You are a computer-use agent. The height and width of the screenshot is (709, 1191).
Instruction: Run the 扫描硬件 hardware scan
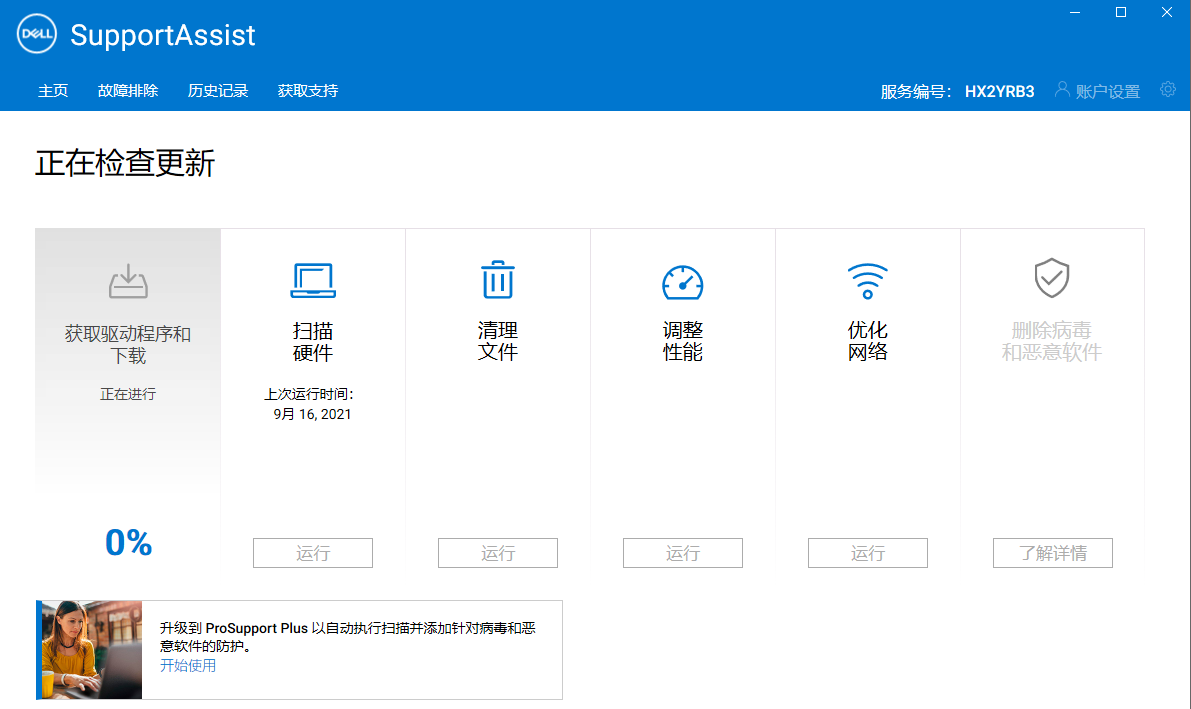click(313, 553)
